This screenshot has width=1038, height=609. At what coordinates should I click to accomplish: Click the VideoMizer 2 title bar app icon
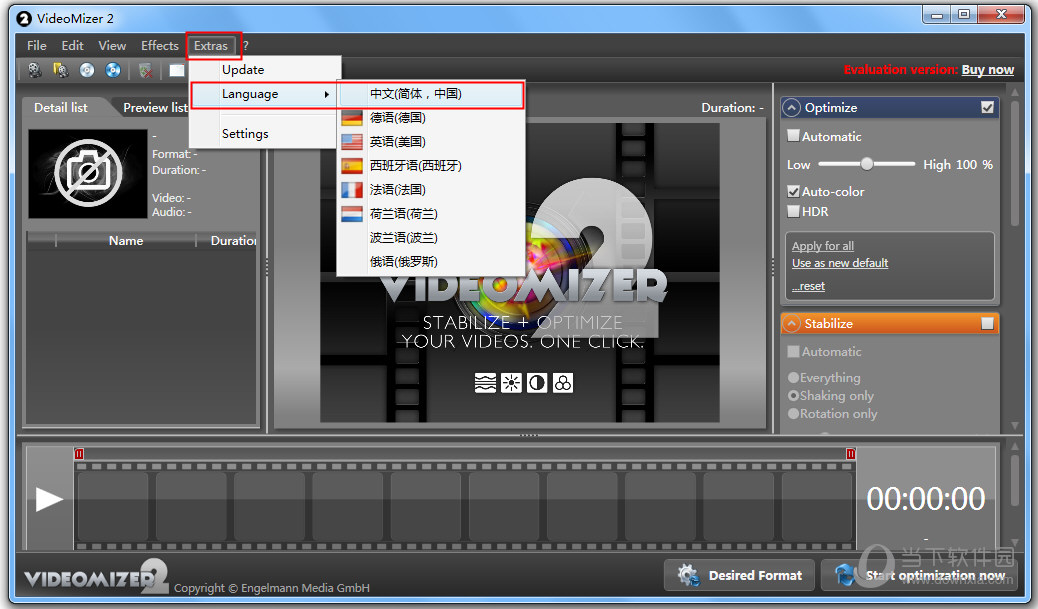click(x=24, y=19)
